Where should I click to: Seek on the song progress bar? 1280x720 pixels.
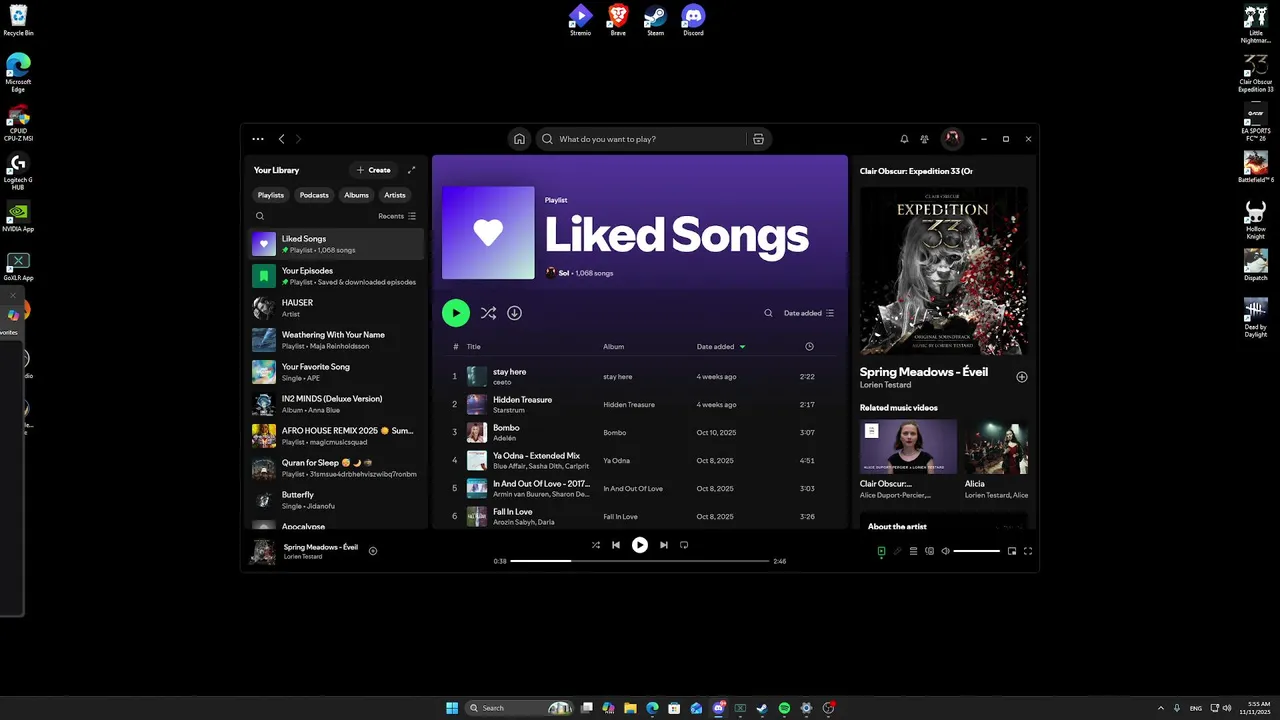click(640, 561)
